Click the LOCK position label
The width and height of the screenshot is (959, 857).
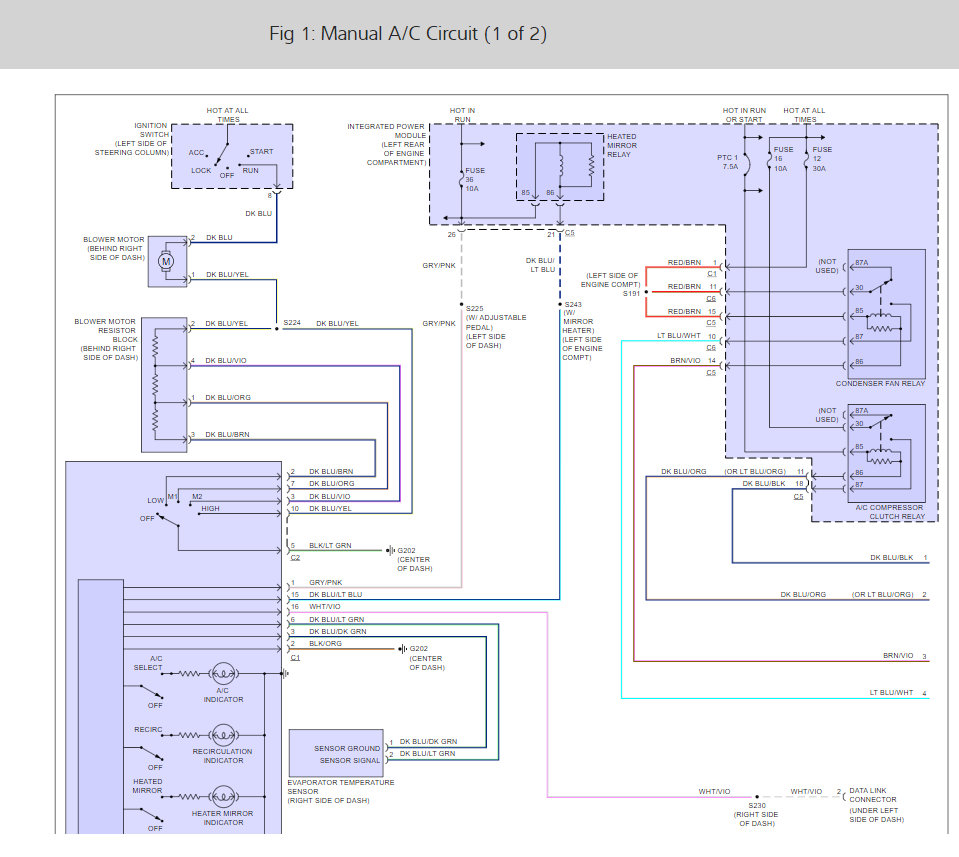tap(201, 171)
